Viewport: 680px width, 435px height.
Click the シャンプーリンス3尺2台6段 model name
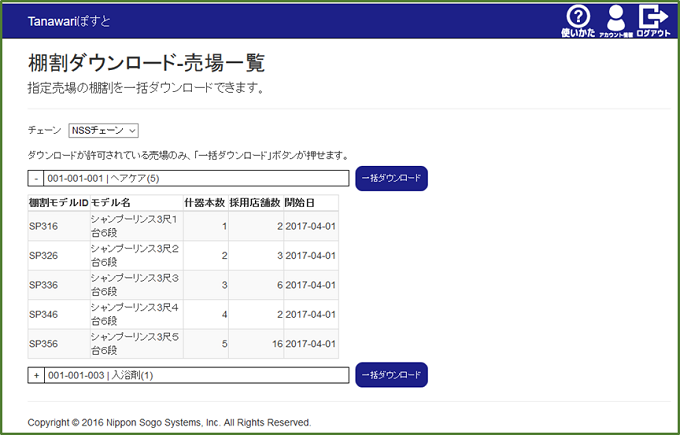coord(134,255)
